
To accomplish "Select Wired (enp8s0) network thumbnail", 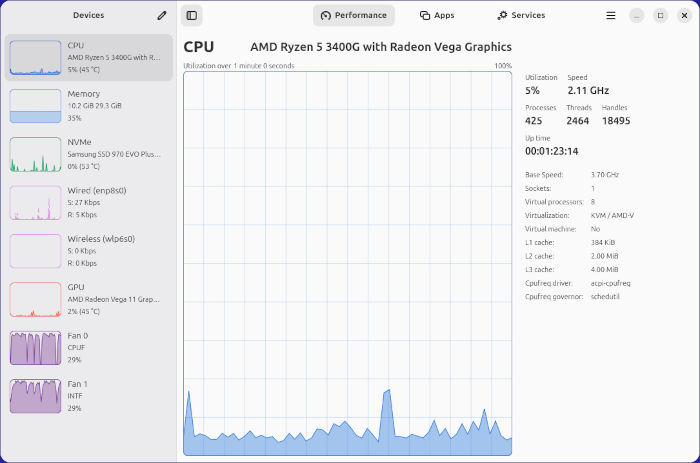I will pos(35,203).
